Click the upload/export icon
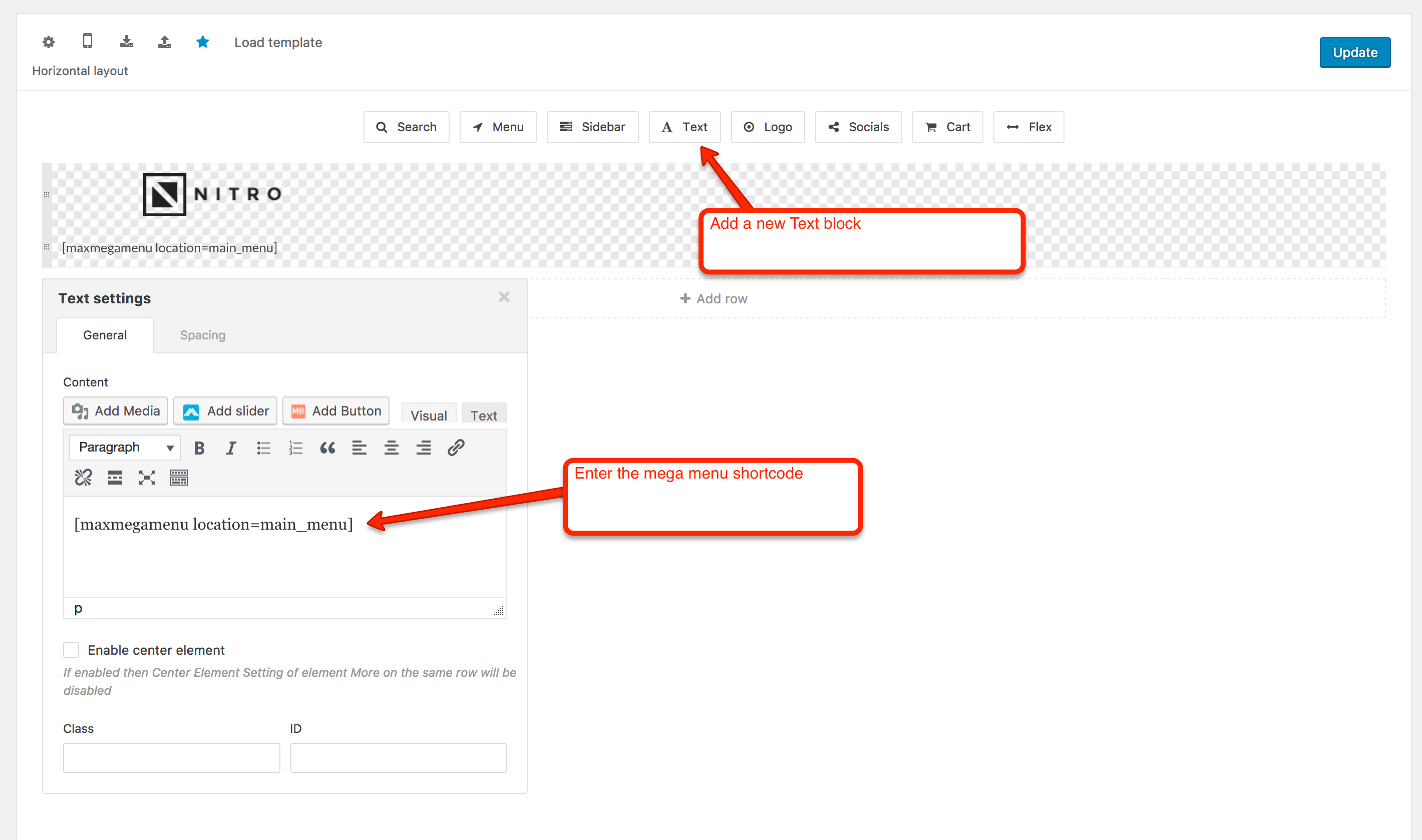The height and width of the screenshot is (840, 1422). tap(164, 42)
